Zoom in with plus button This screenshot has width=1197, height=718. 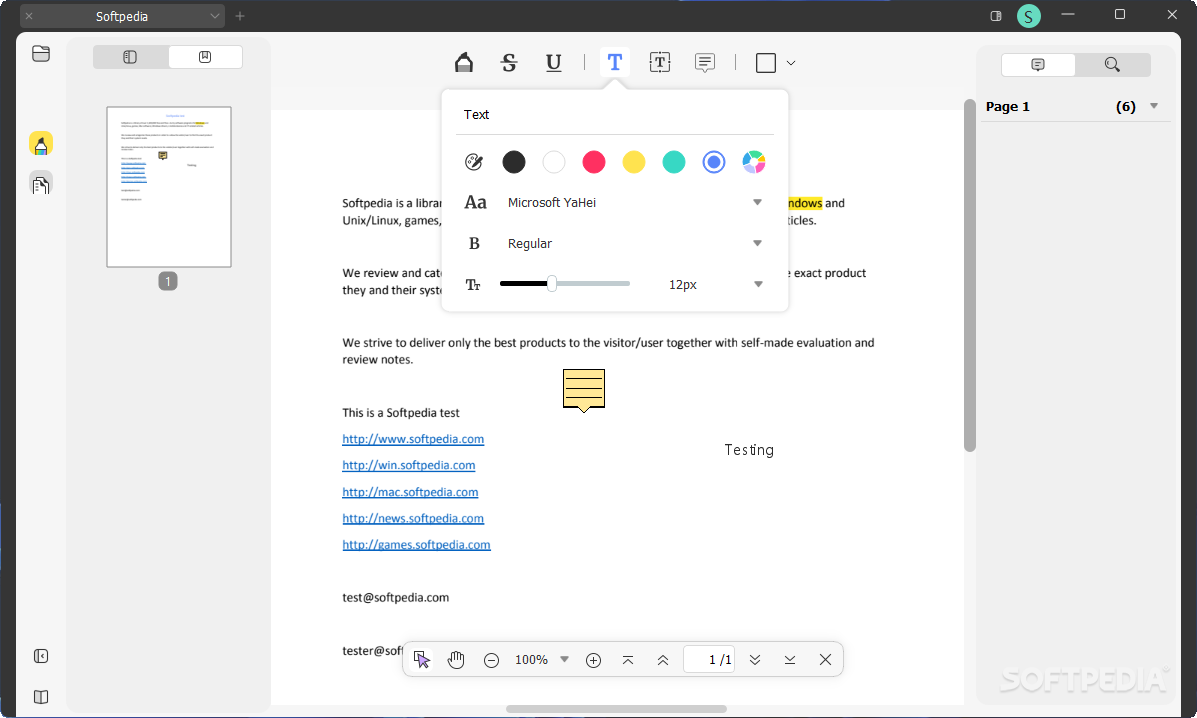(x=593, y=660)
